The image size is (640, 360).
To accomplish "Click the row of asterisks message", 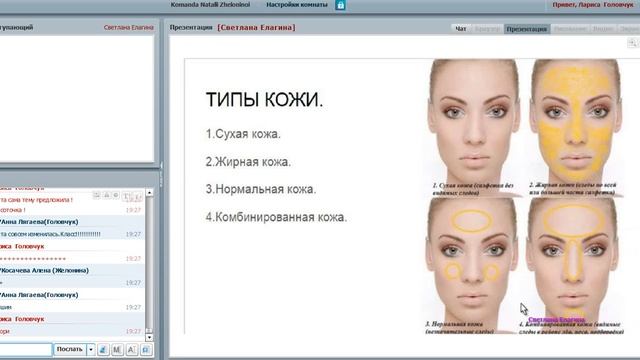I will (x=33, y=259).
